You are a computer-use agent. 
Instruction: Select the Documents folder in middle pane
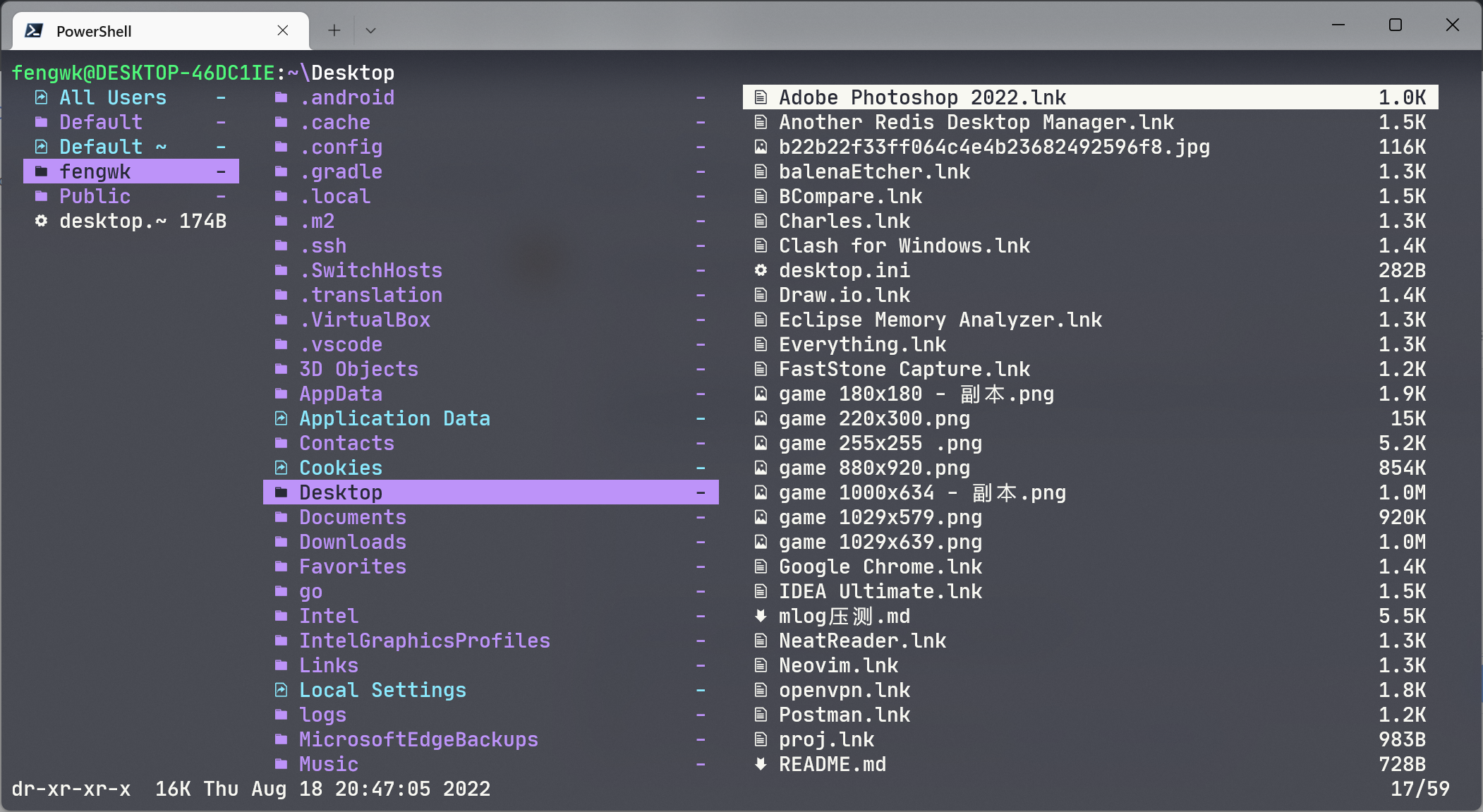point(353,517)
